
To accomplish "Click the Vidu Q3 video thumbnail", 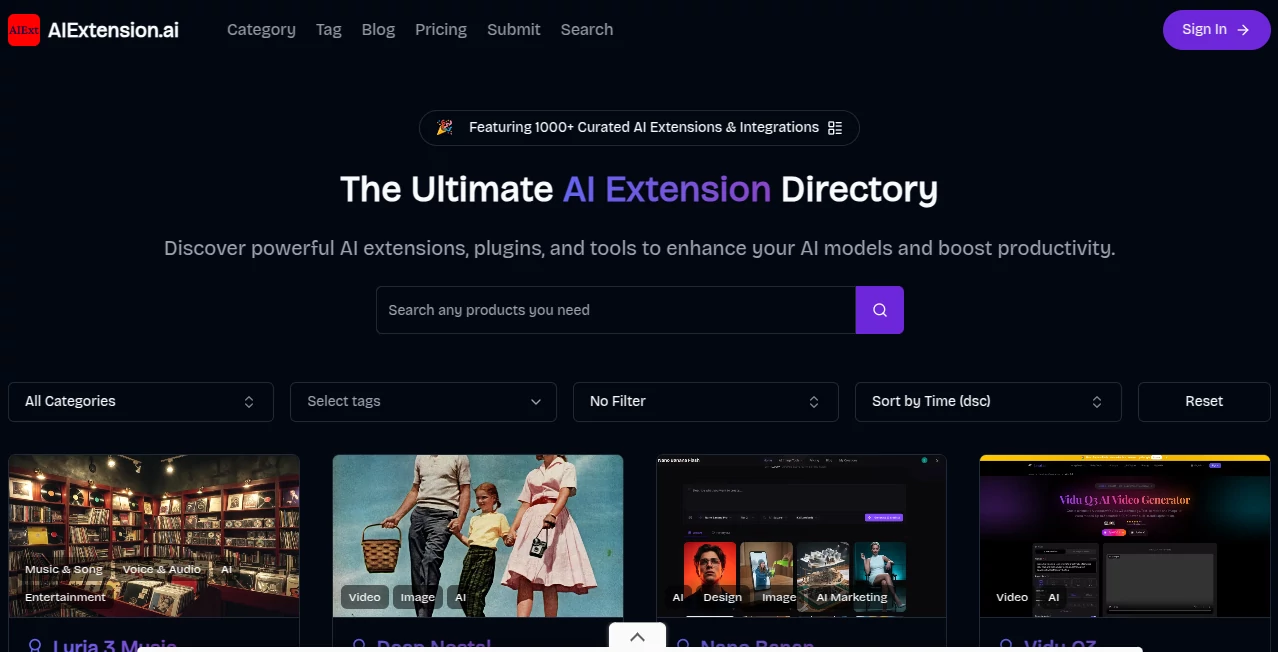I will 1124,536.
